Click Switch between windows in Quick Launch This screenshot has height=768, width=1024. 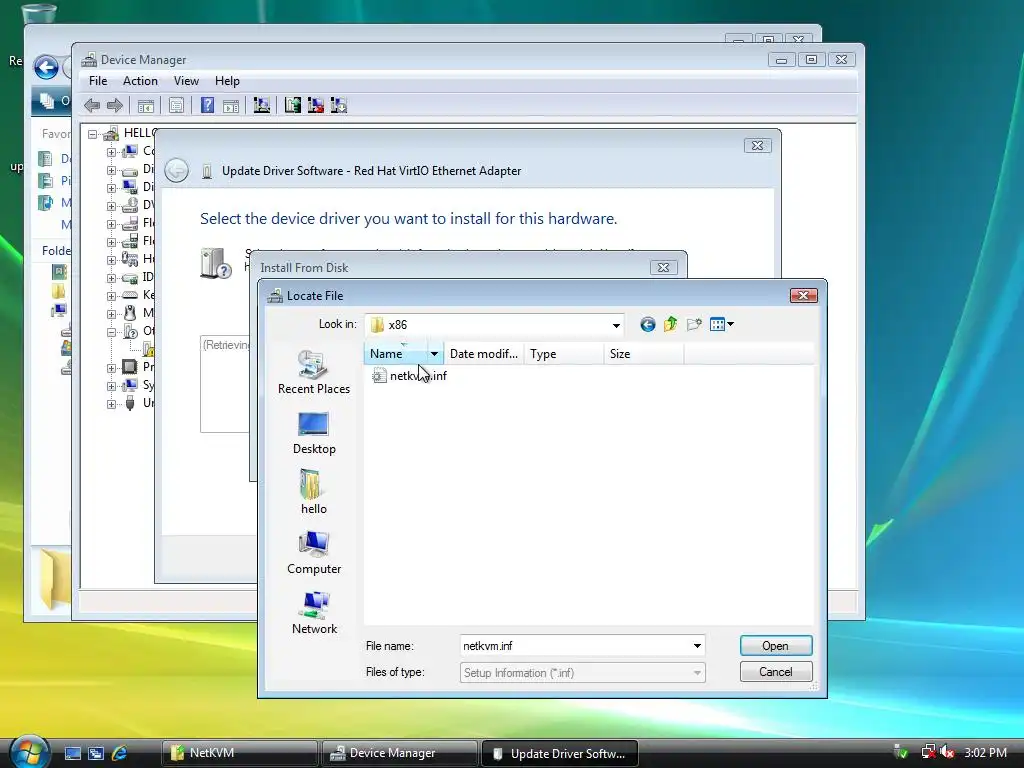click(x=96, y=753)
